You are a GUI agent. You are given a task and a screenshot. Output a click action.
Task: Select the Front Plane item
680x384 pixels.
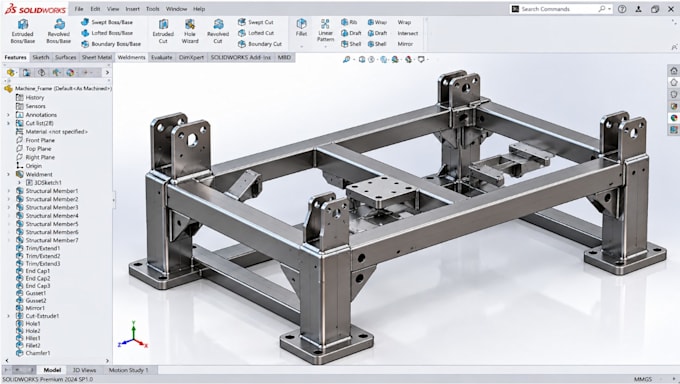click(x=35, y=141)
